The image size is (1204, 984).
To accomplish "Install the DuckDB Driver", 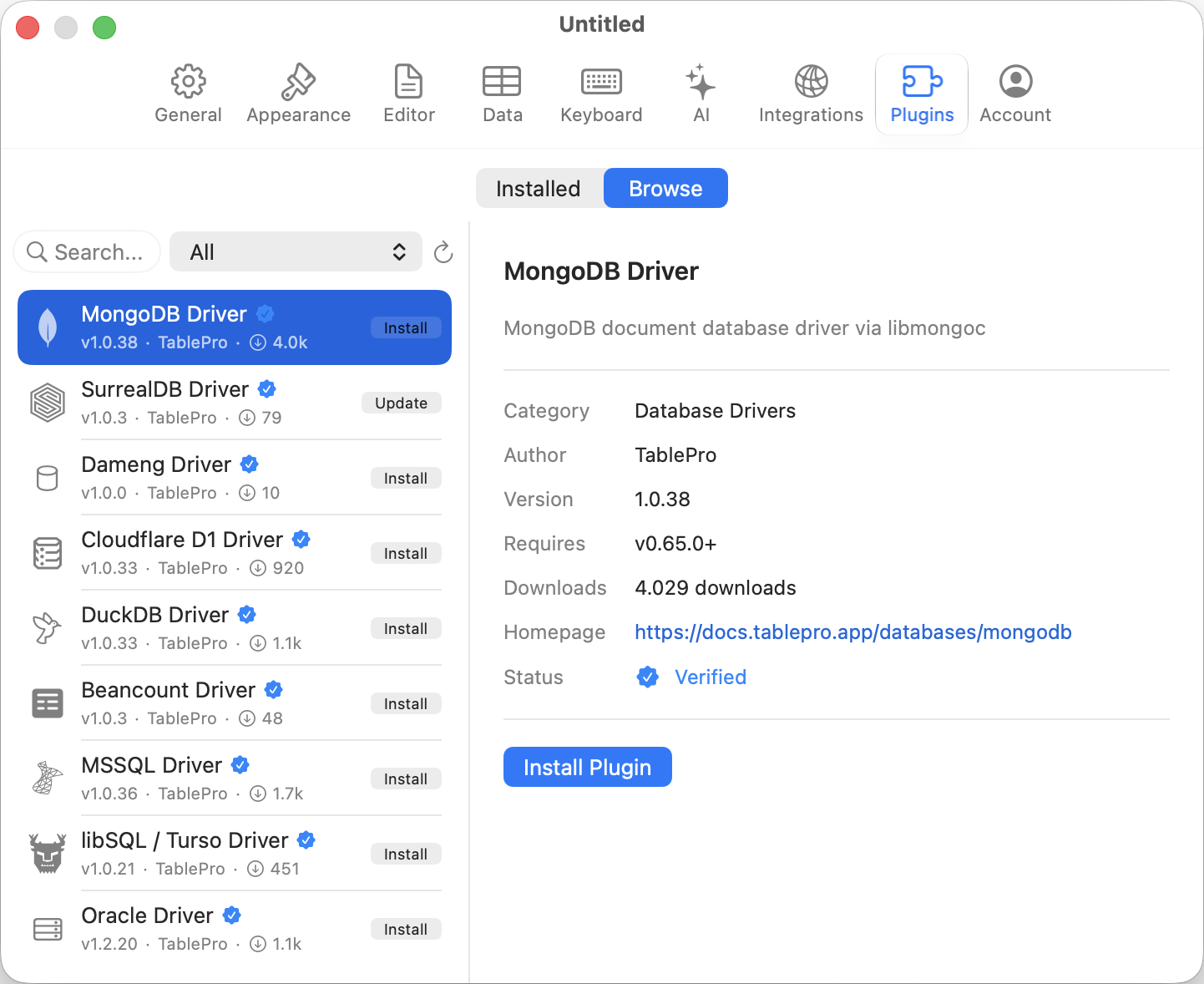I will point(406,628).
